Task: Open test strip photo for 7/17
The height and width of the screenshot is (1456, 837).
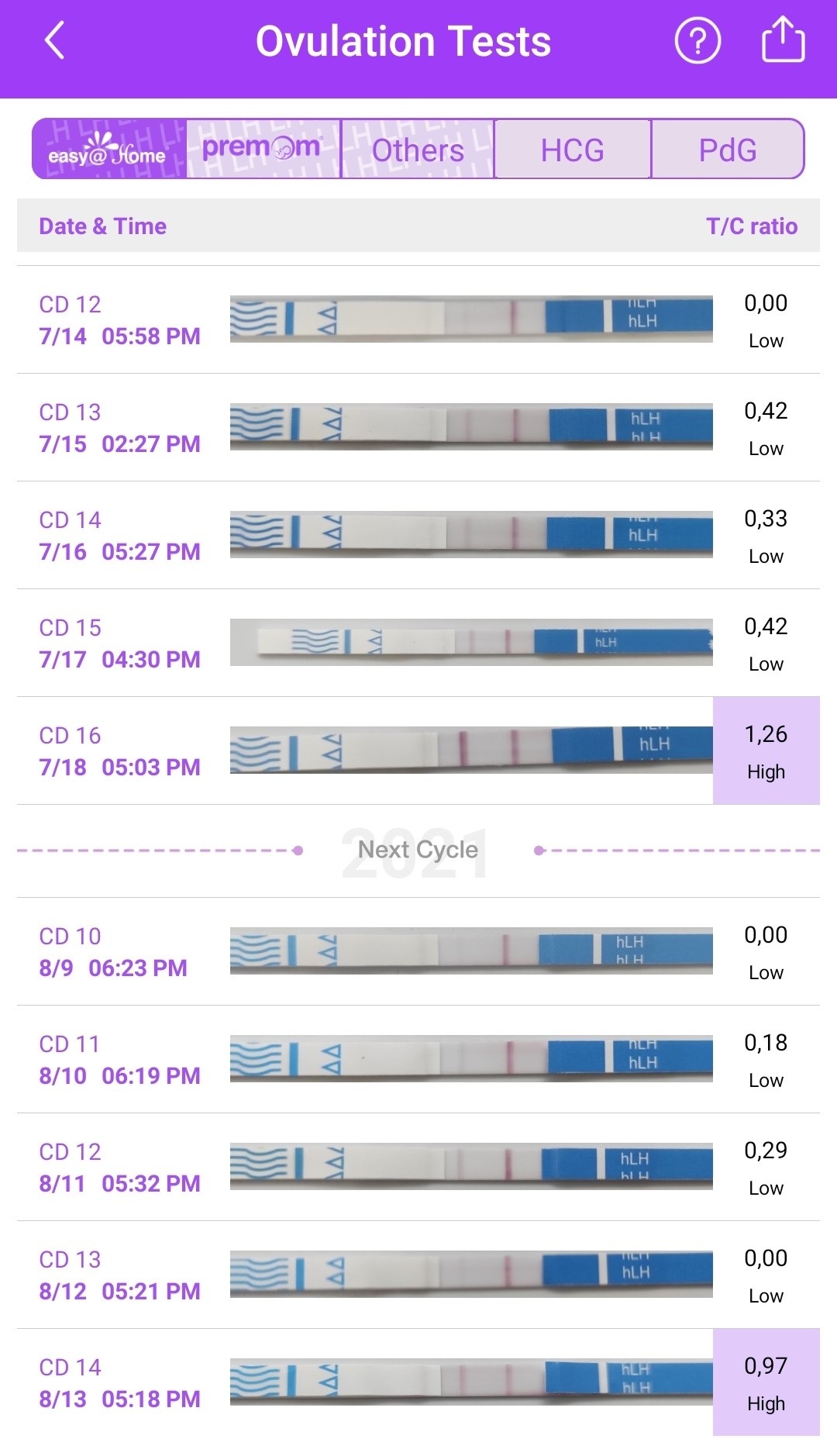Action: coord(471,642)
